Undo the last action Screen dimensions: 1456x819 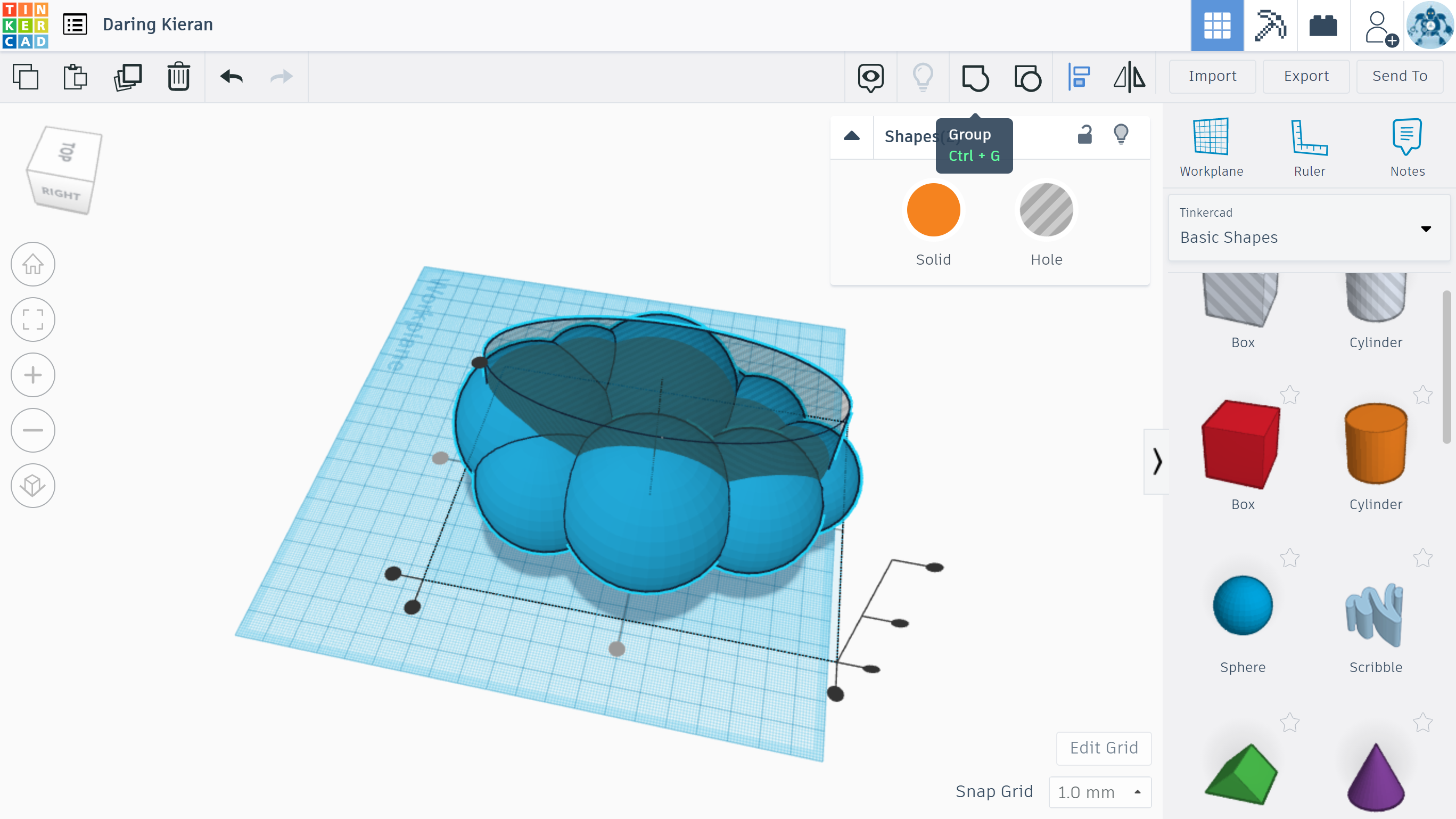231,77
